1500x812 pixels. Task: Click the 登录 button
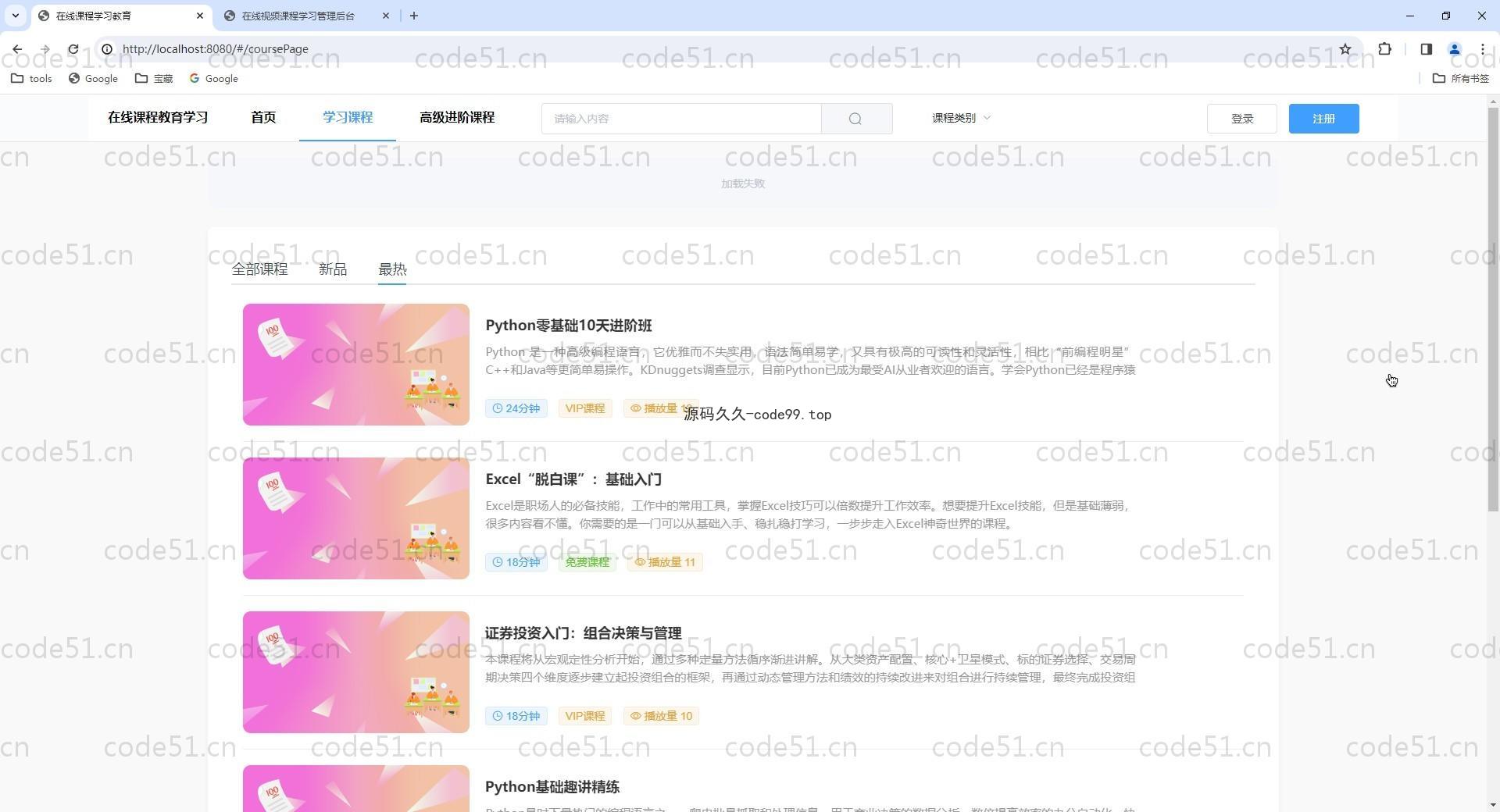pos(1241,119)
